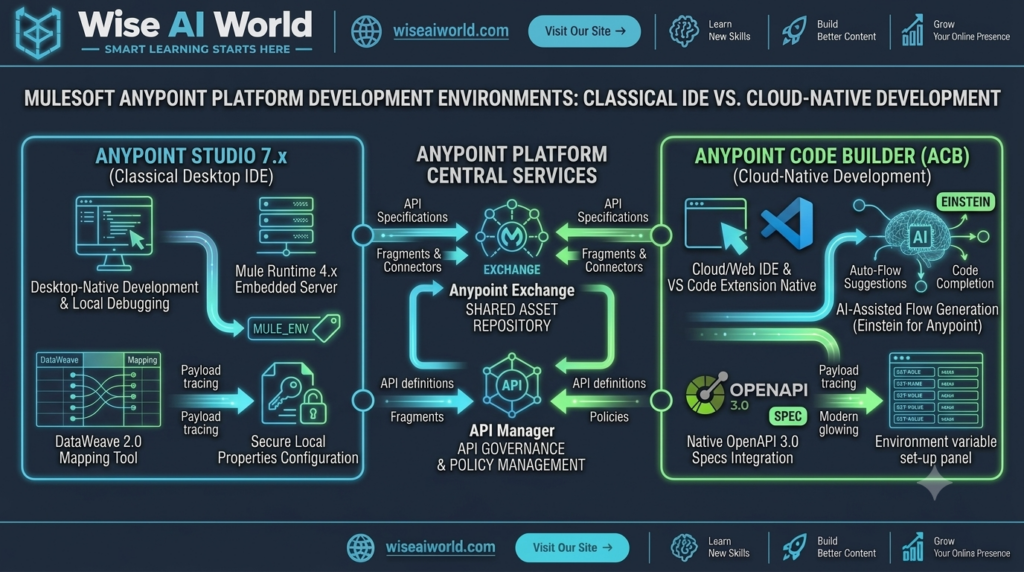Click the DataWeave mapping table graphic

[99, 390]
